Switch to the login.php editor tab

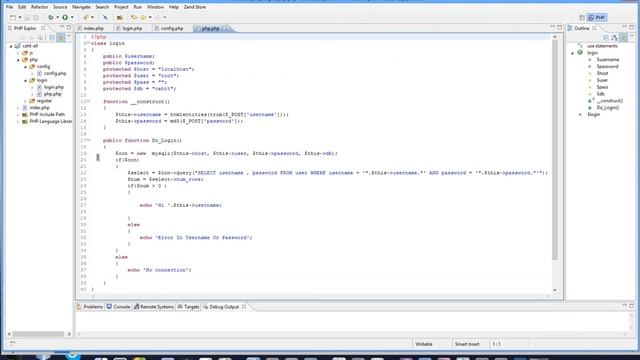pyautogui.click(x=132, y=29)
